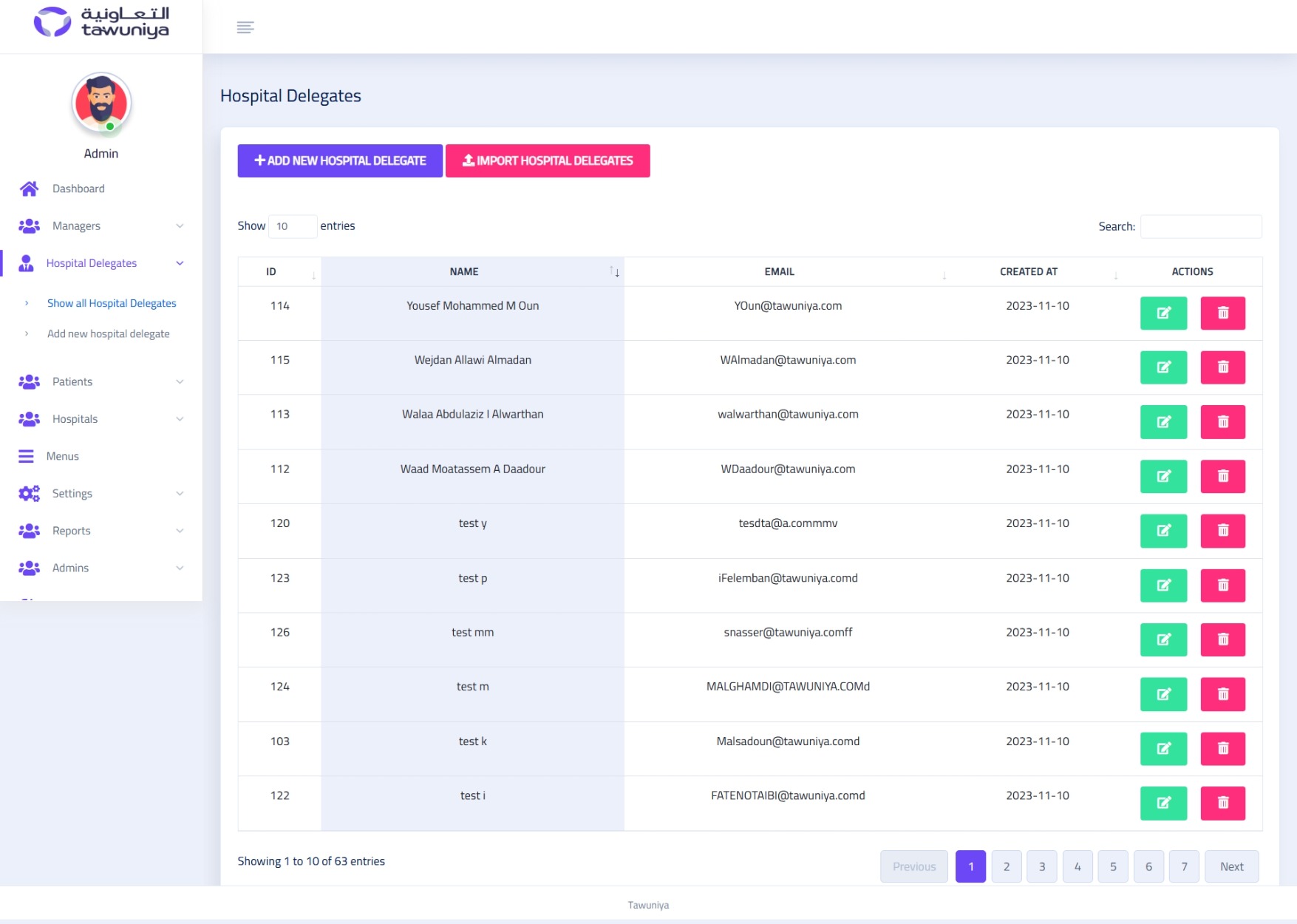Select Add new hospital delegate submenu
Viewport: 1297px width, 924px height.
pos(109,334)
